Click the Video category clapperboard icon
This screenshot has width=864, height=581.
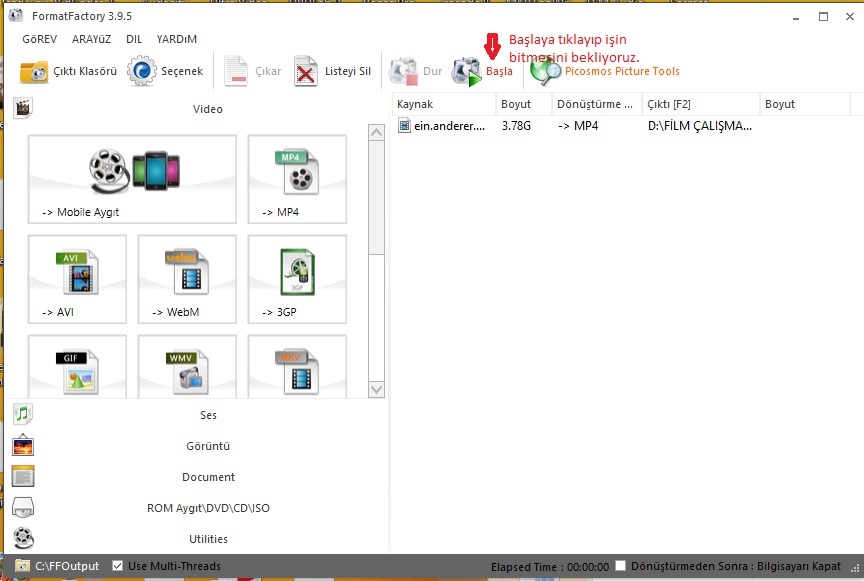click(23, 108)
